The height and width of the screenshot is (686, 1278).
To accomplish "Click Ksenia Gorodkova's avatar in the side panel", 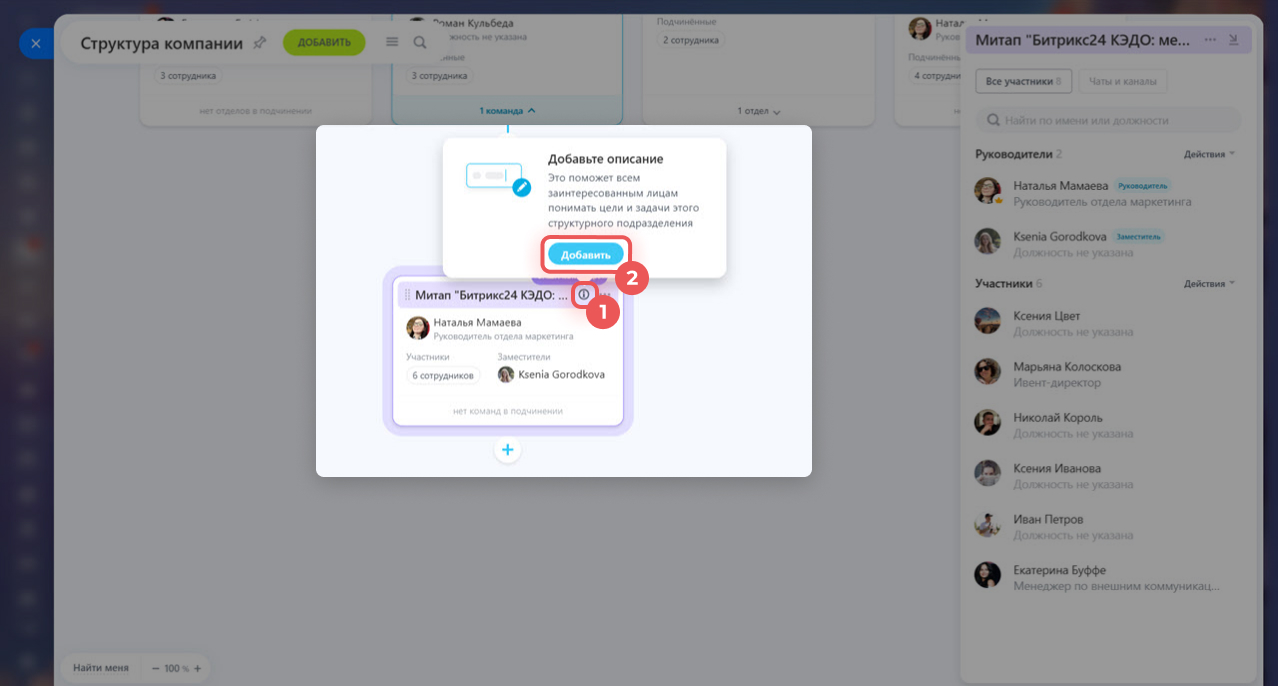I will pyautogui.click(x=988, y=242).
